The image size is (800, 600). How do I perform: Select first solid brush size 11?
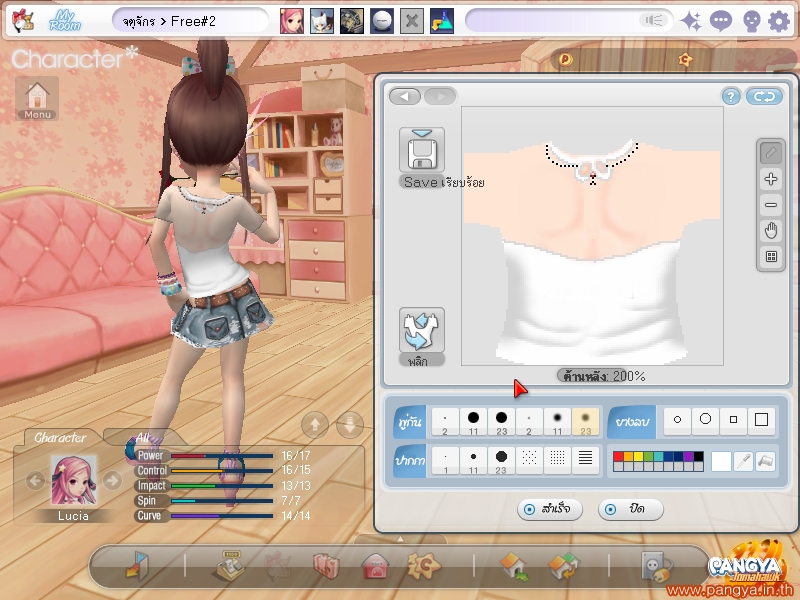point(473,421)
